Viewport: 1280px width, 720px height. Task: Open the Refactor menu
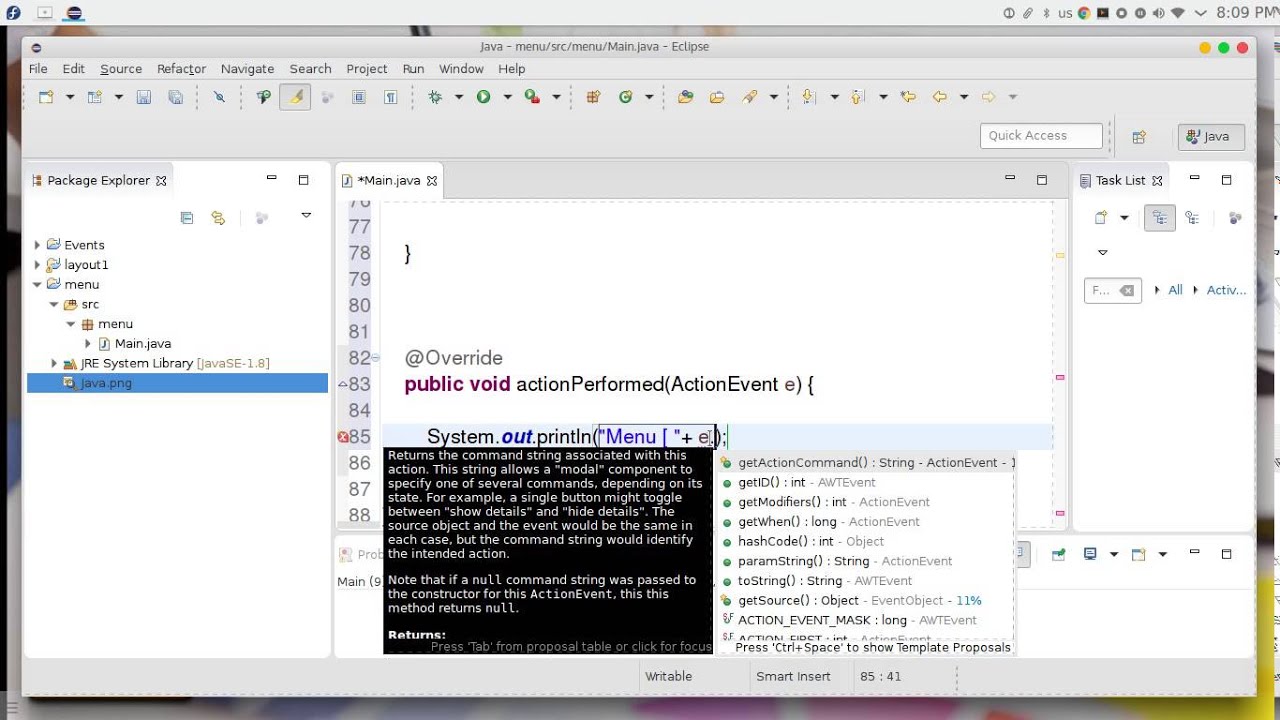(x=181, y=69)
